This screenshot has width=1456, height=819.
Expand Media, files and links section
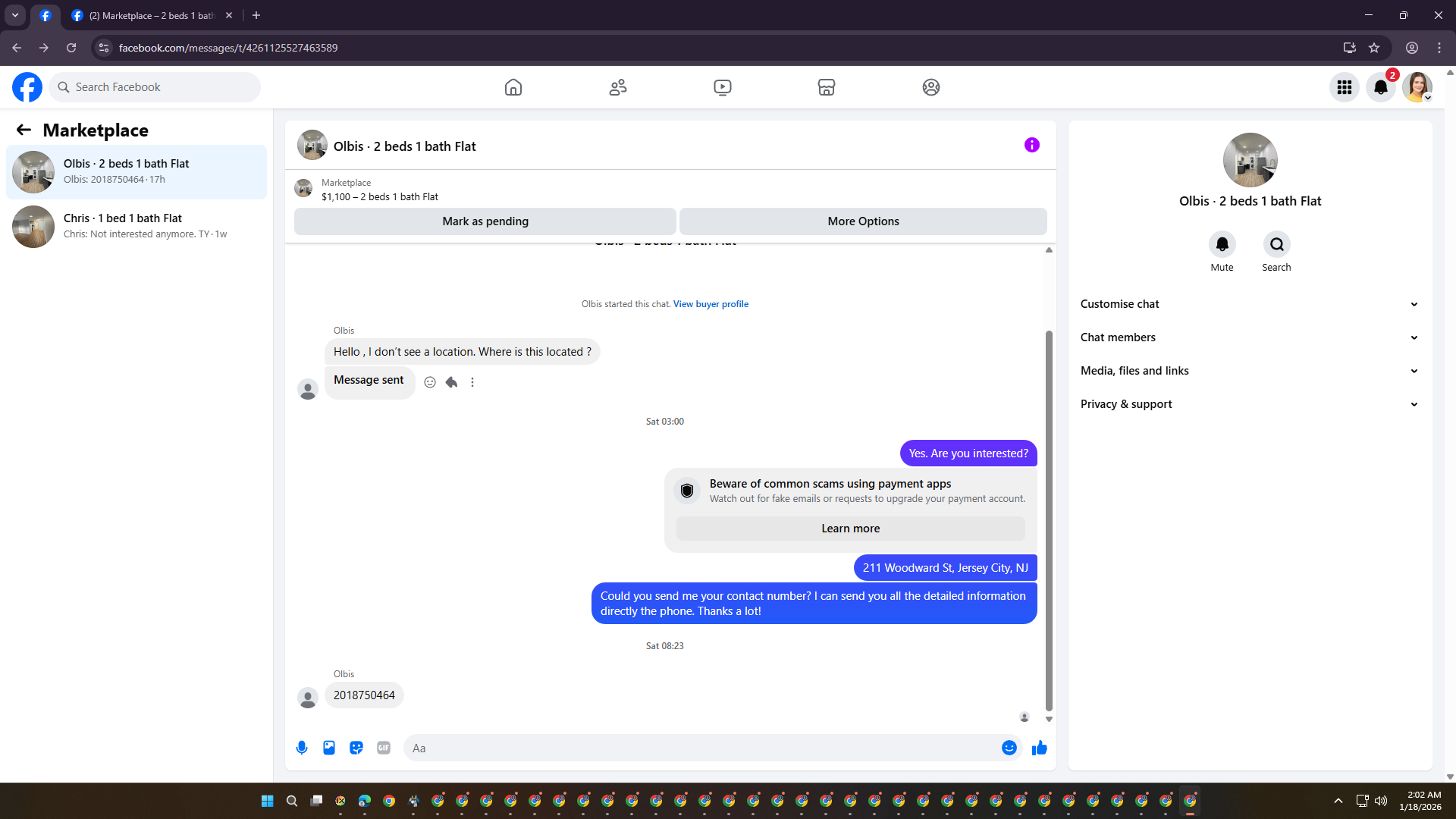(1249, 371)
